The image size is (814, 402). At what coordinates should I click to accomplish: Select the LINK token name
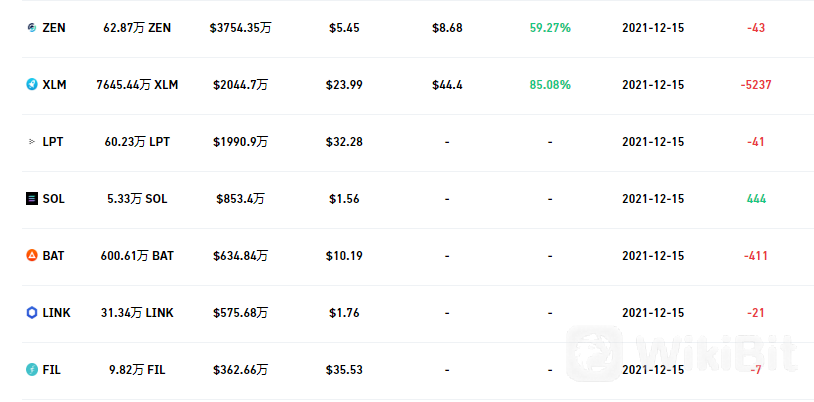click(57, 313)
